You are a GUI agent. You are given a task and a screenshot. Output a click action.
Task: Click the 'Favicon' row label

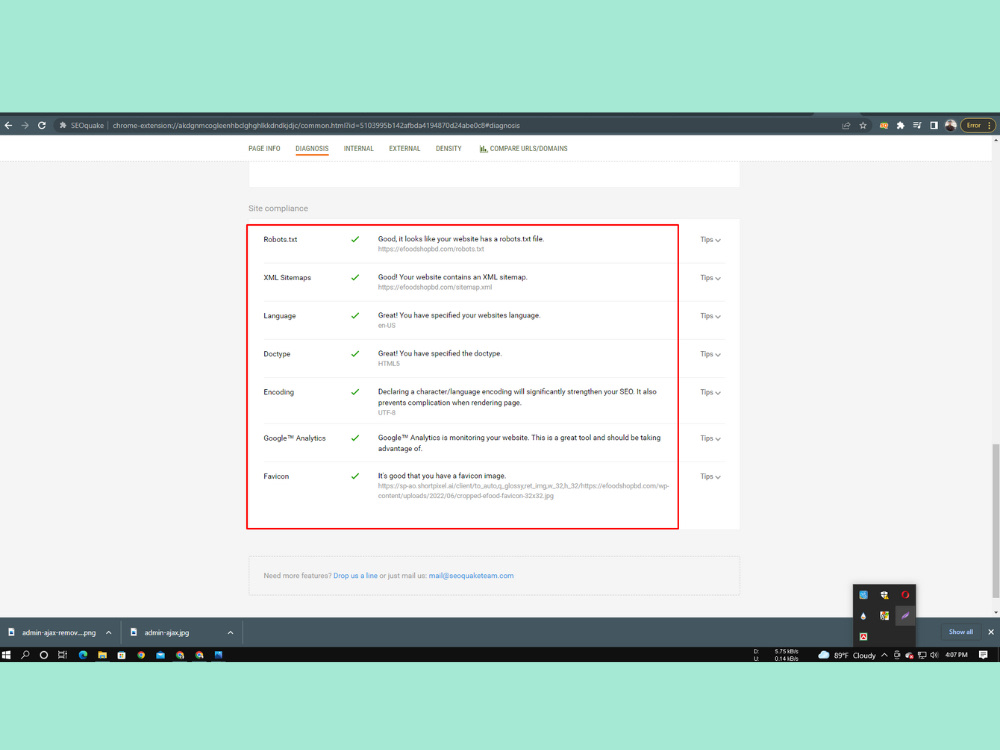276,477
